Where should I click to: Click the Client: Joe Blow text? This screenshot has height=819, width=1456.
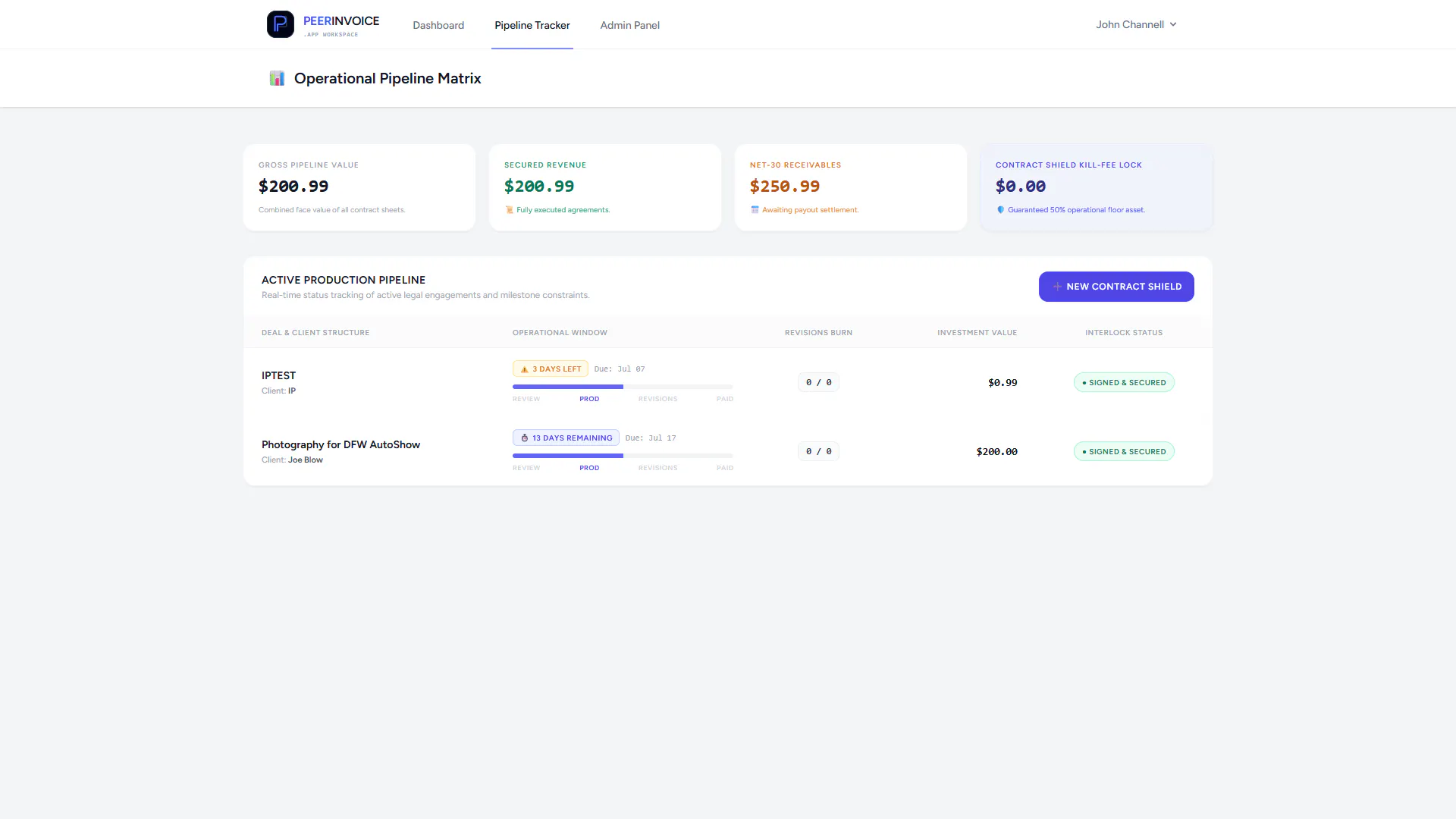292,460
